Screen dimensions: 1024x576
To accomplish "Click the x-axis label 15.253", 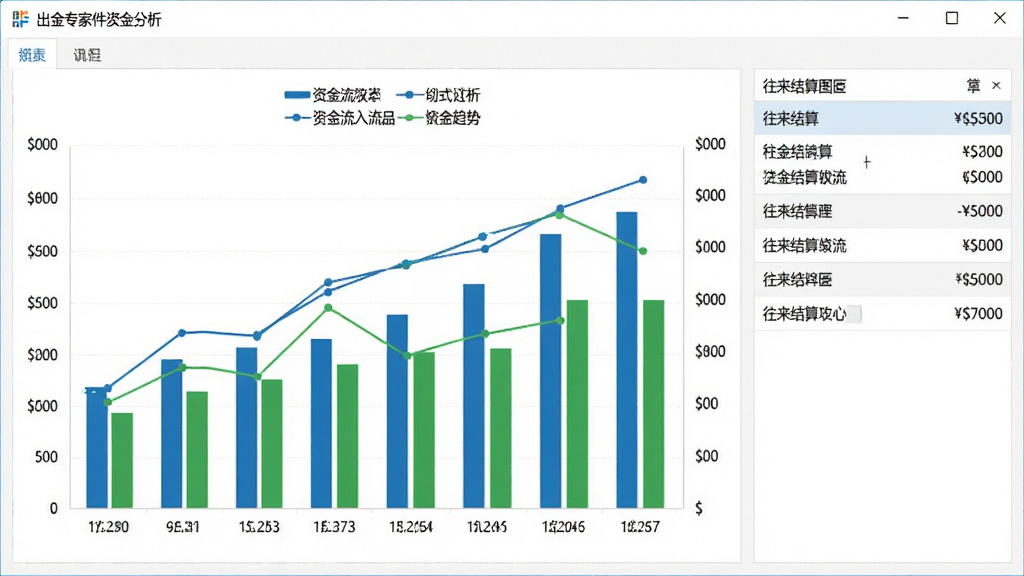I will click(x=259, y=527).
